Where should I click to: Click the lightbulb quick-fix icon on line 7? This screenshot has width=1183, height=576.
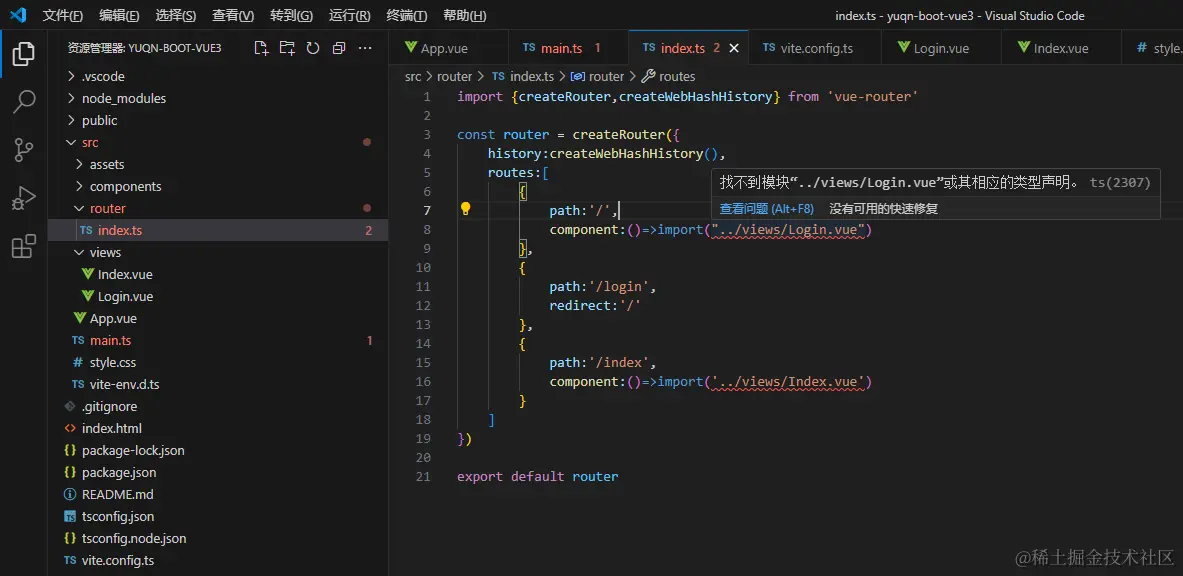466,209
